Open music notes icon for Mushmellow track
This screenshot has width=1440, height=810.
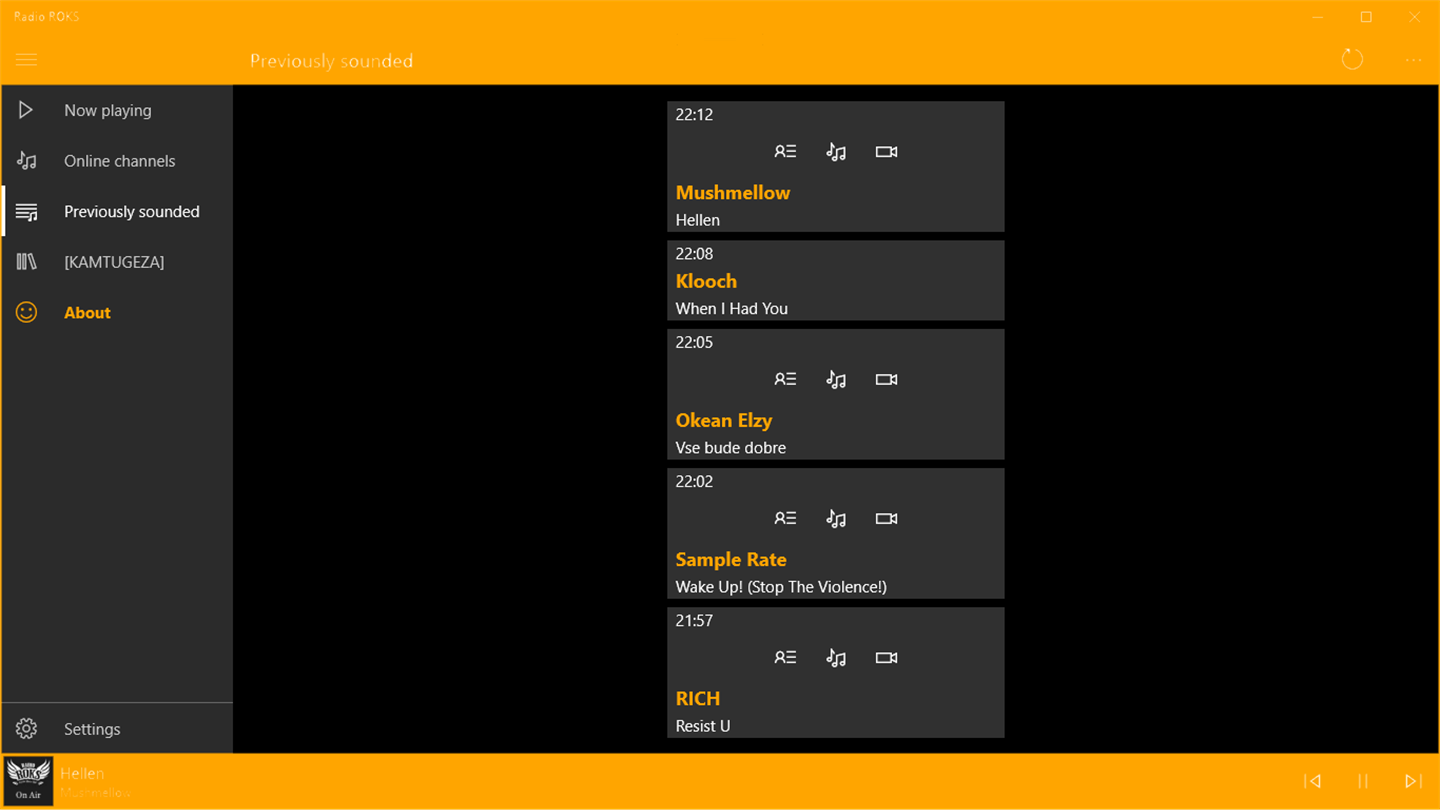836,152
